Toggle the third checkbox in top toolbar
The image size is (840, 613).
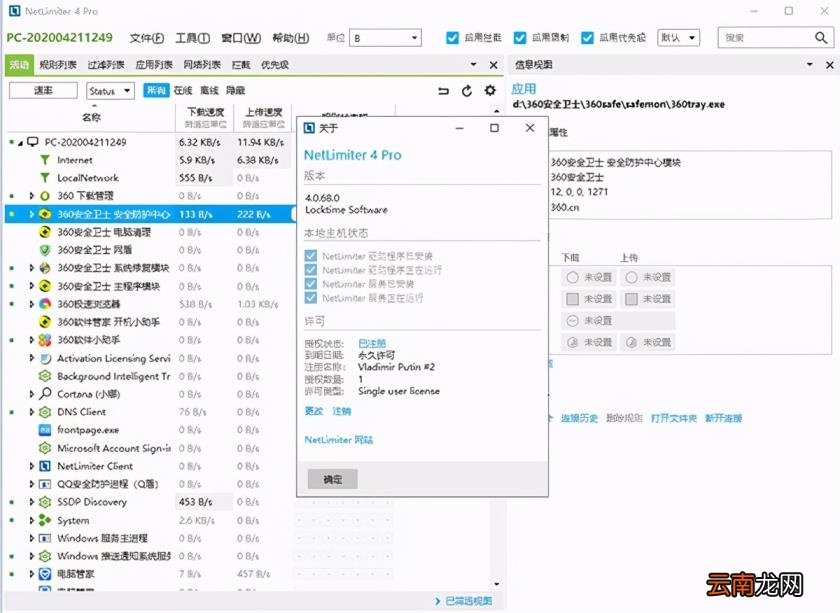click(x=587, y=38)
